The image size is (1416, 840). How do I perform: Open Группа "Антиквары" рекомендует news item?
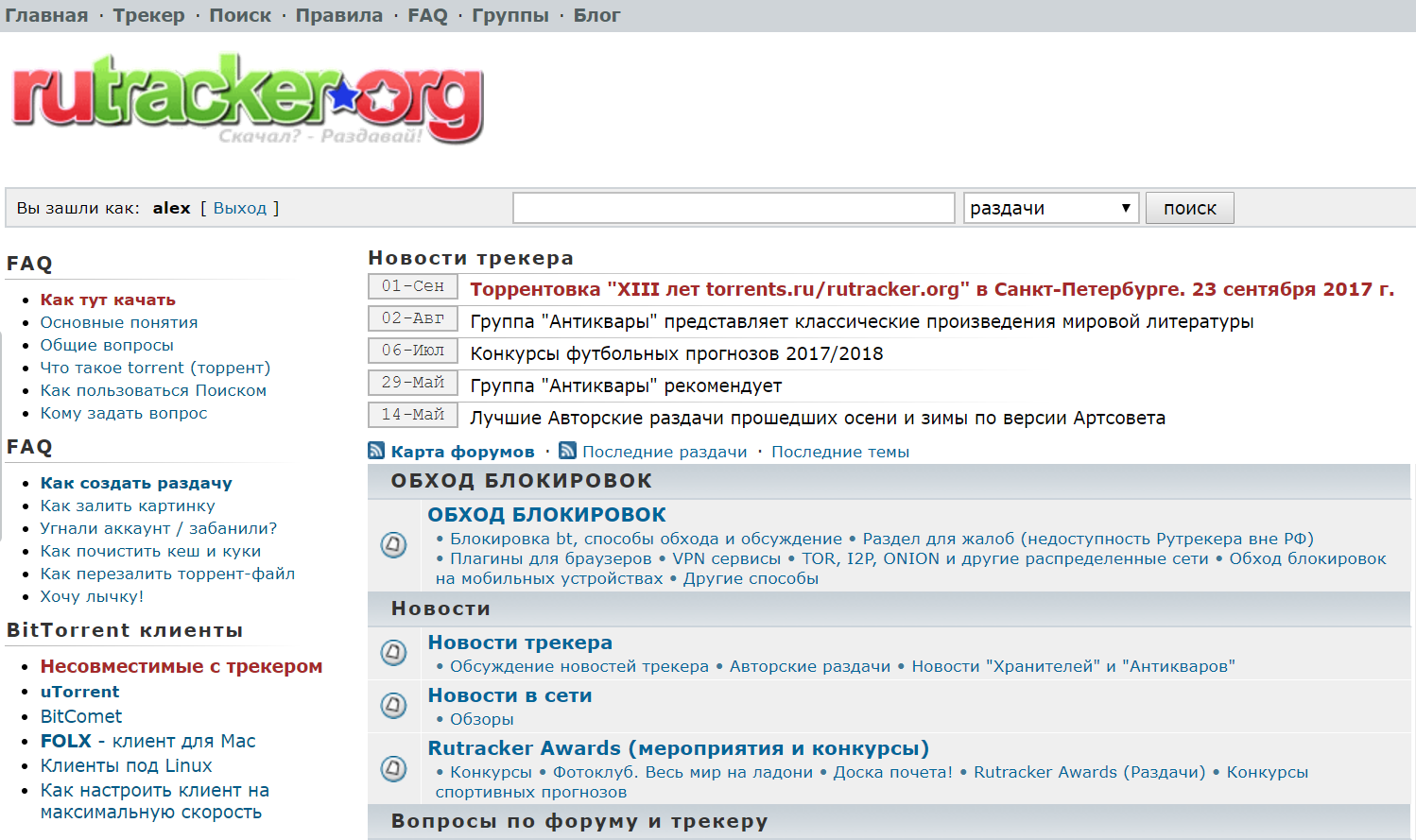pyautogui.click(x=626, y=386)
